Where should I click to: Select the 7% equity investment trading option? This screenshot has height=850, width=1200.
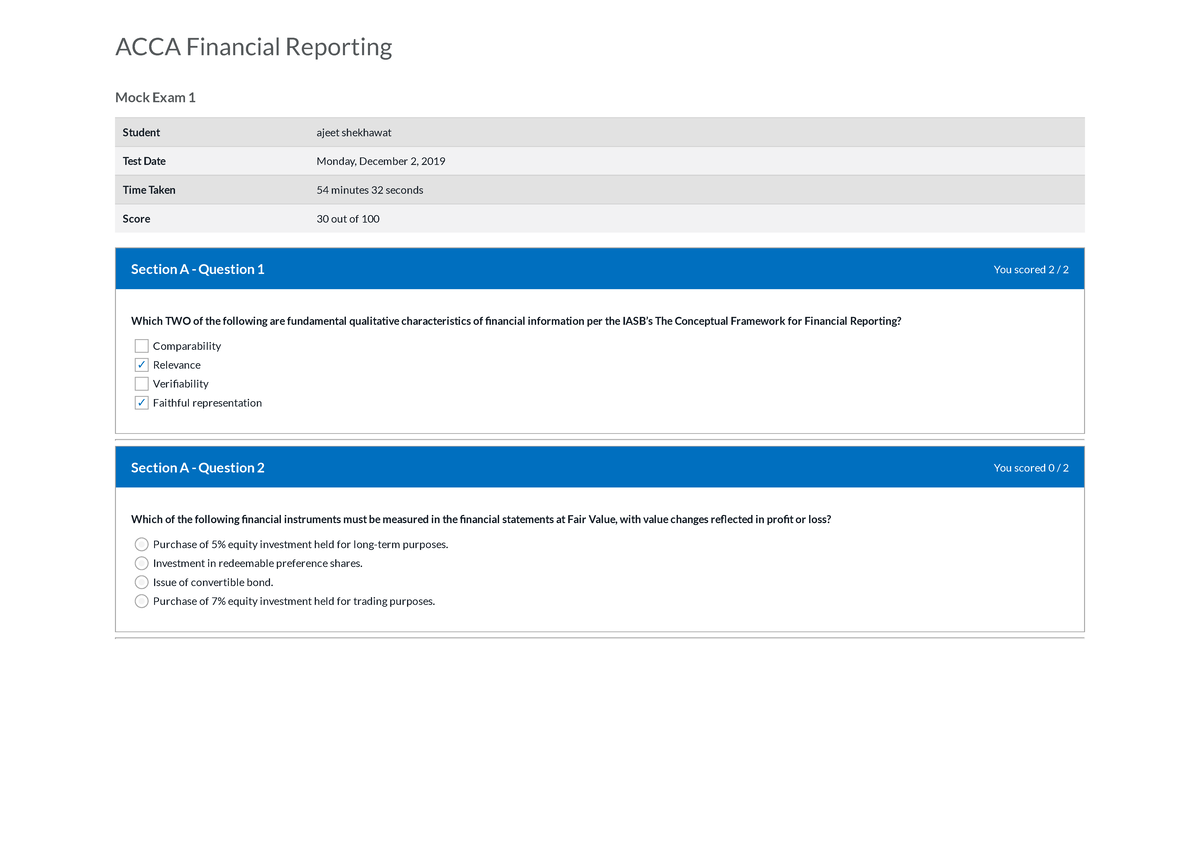point(141,600)
